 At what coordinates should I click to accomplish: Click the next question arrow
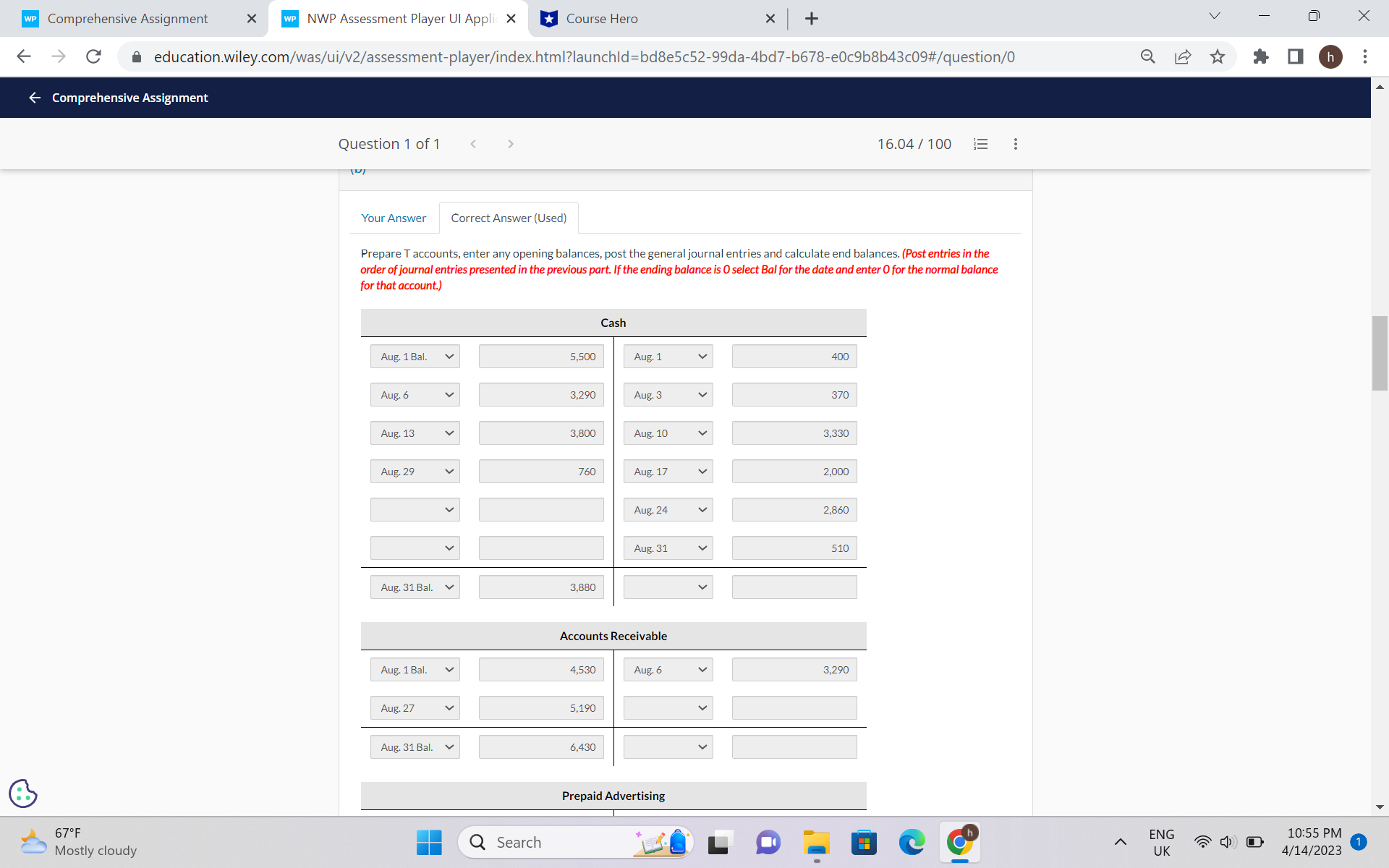pyautogui.click(x=511, y=143)
